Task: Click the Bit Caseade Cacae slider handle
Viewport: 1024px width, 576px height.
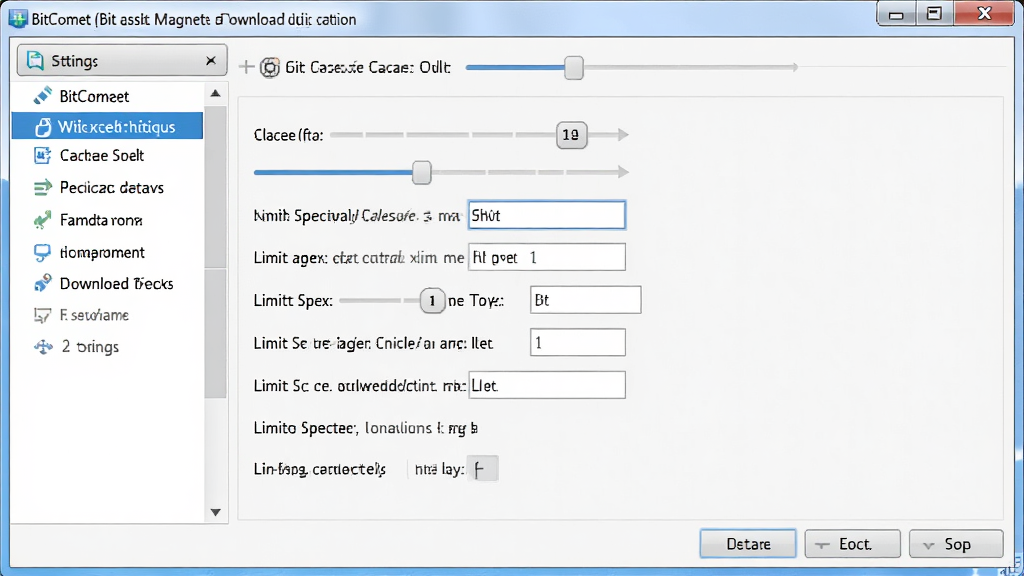Action: (573, 67)
